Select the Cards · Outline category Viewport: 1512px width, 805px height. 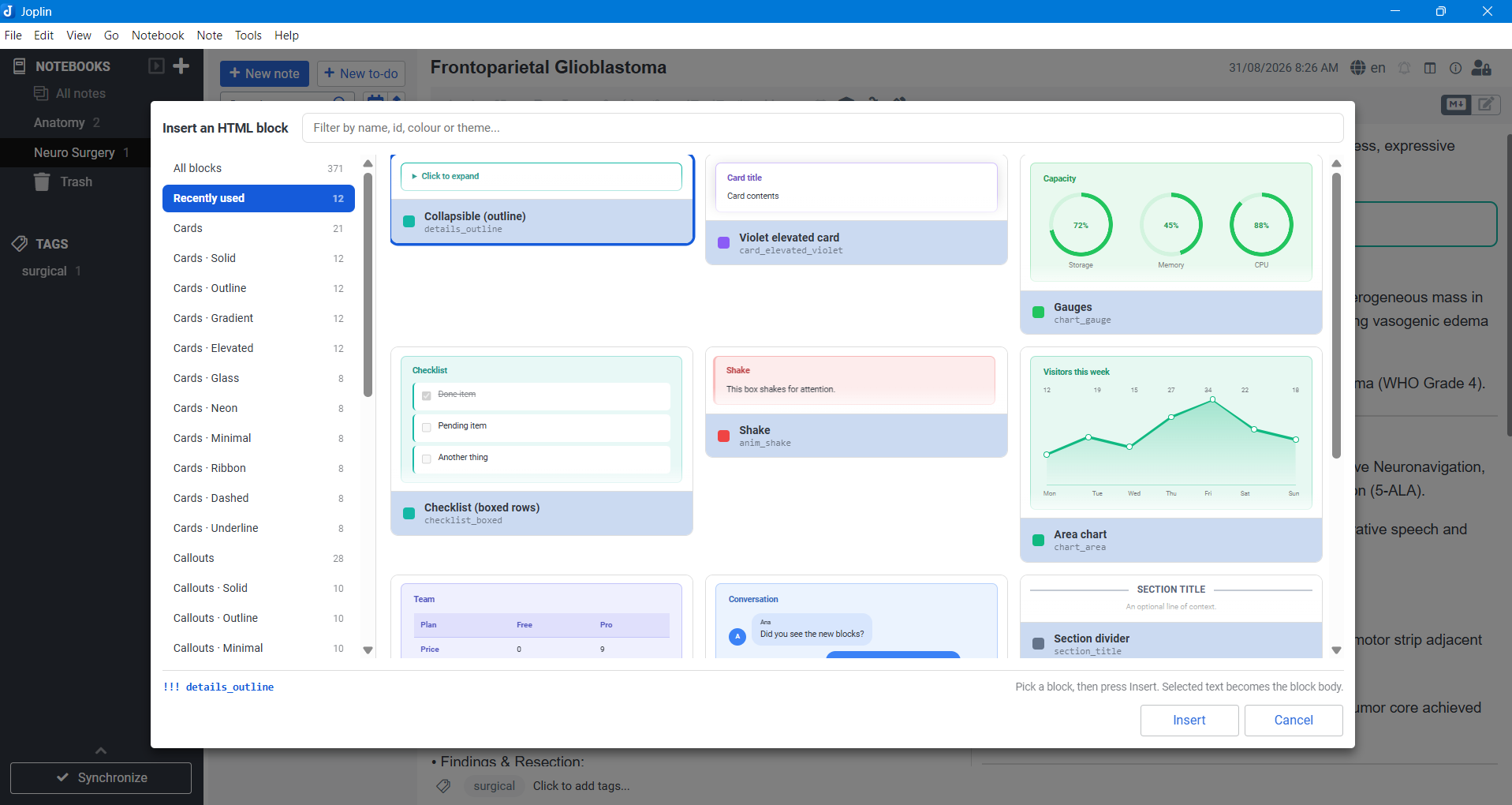pyautogui.click(x=259, y=288)
